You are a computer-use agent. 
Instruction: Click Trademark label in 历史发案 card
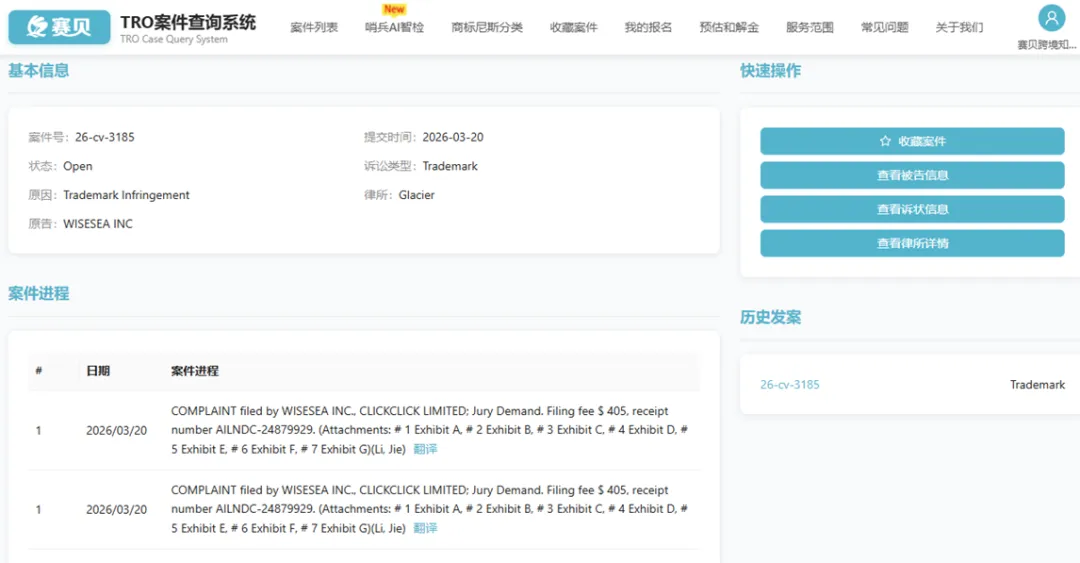[x=1037, y=385]
